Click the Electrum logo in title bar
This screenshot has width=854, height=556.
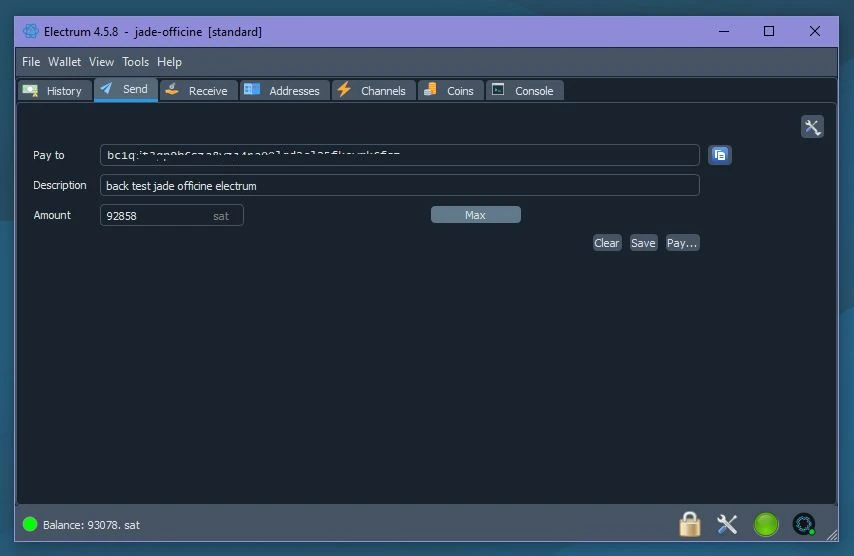31,31
